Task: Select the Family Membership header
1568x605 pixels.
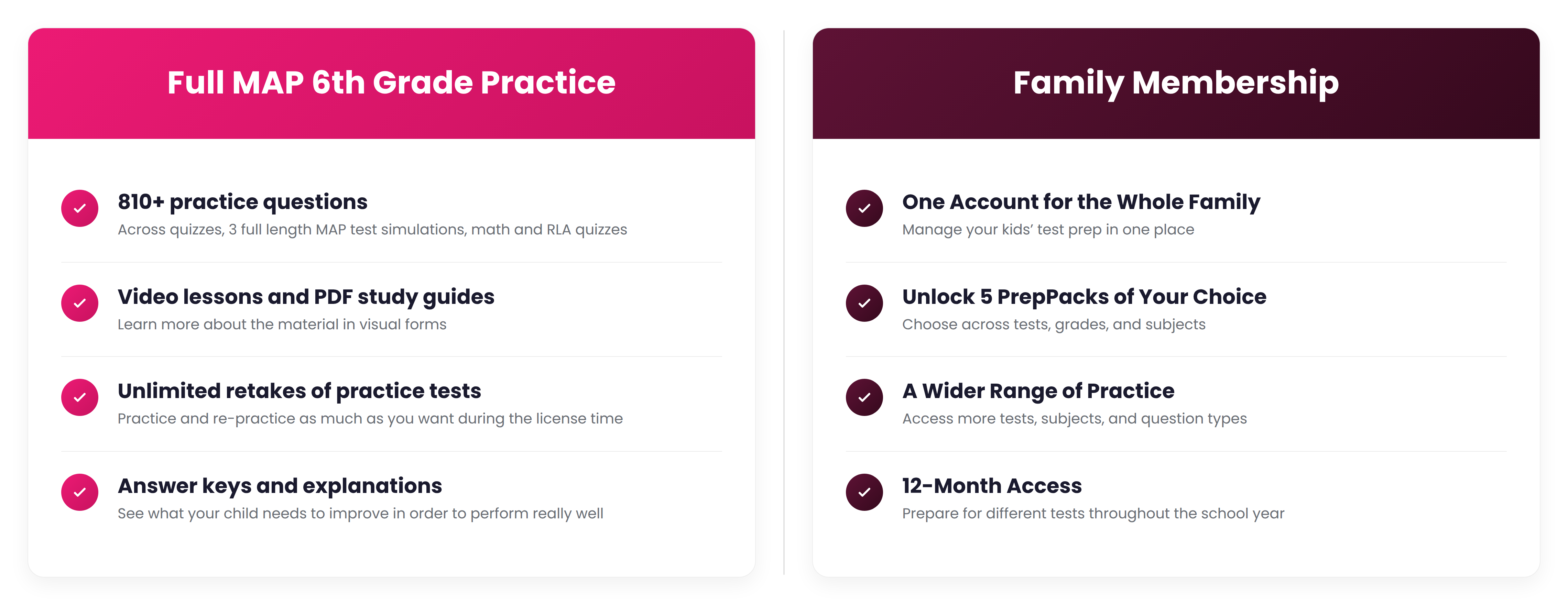Action: coord(1176,83)
